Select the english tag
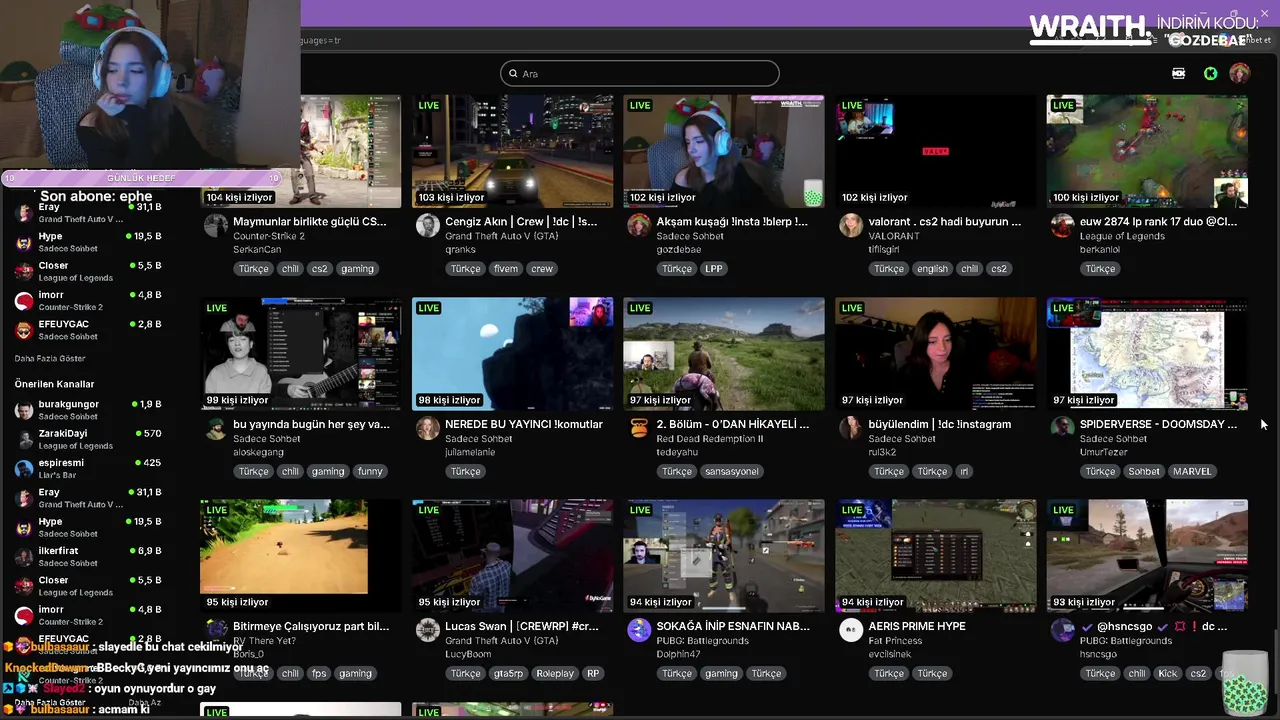1280x720 pixels. coord(932,269)
